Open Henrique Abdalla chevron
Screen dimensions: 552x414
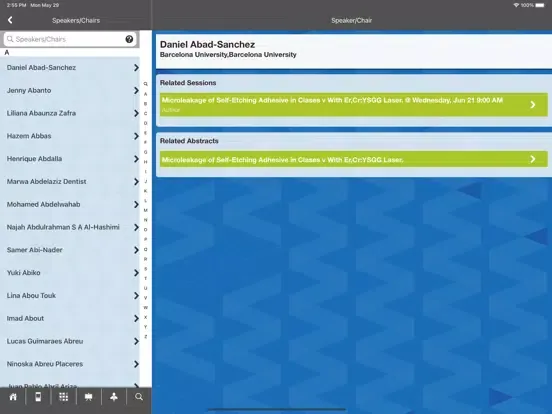pyautogui.click(x=136, y=159)
